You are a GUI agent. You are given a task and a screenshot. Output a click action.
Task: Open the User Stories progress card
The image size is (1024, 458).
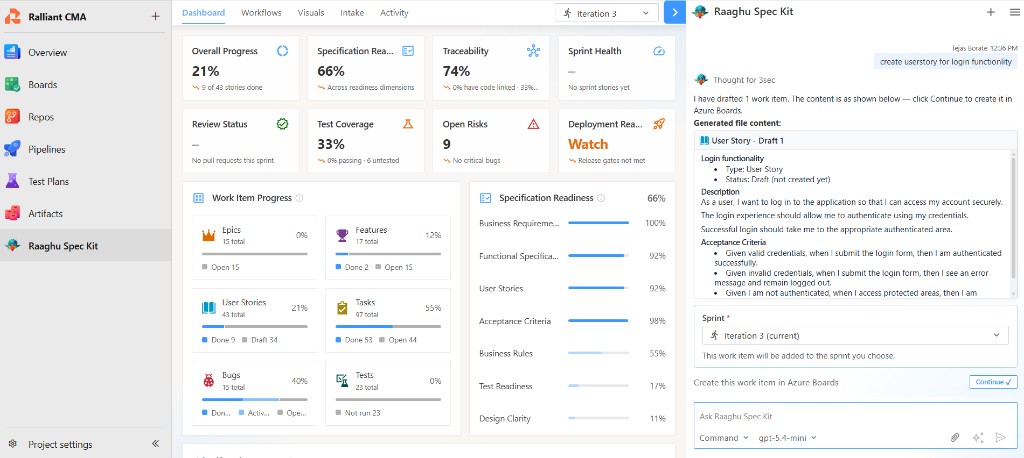pos(255,320)
